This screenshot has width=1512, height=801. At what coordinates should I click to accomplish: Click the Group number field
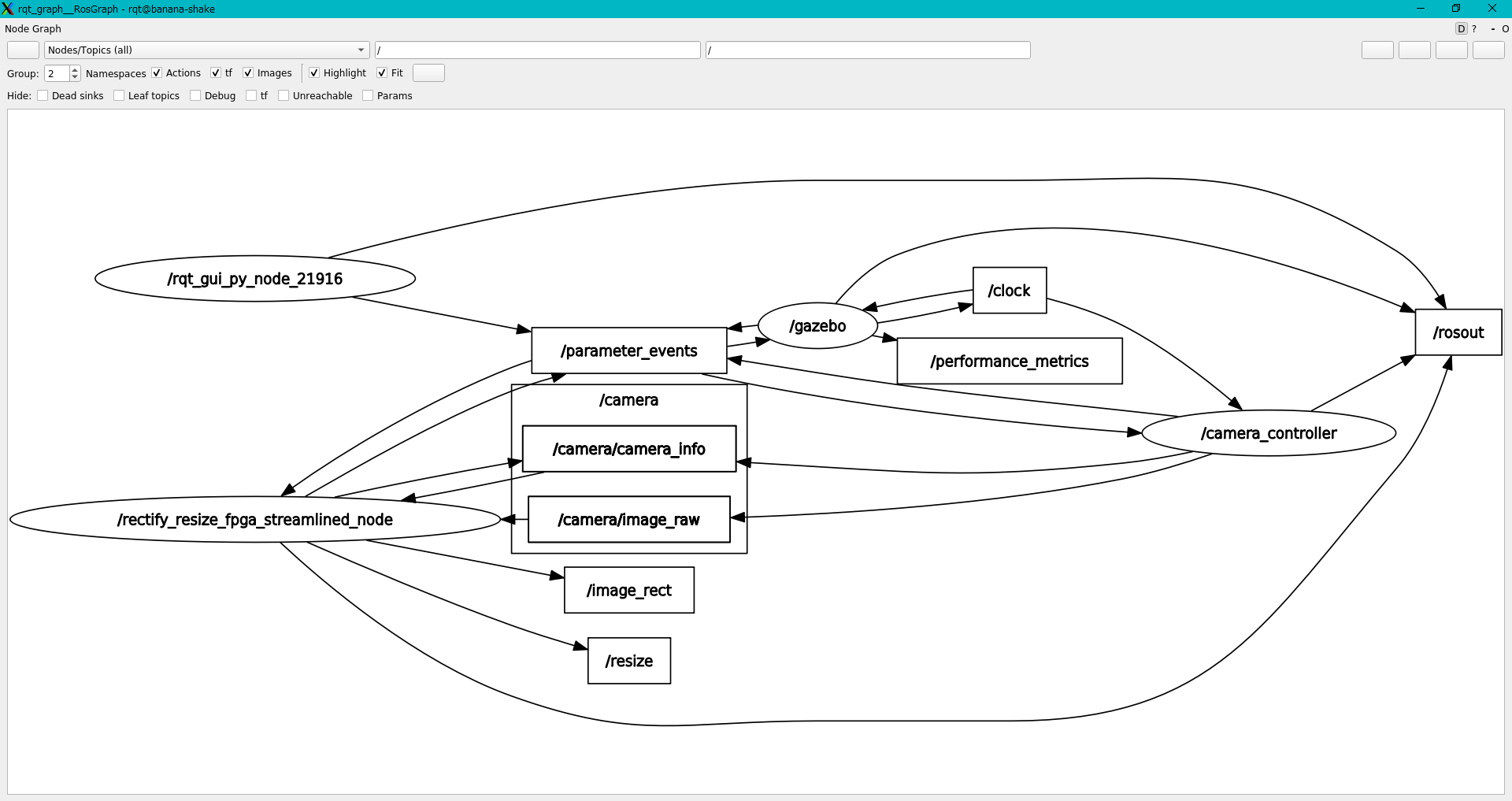point(57,73)
